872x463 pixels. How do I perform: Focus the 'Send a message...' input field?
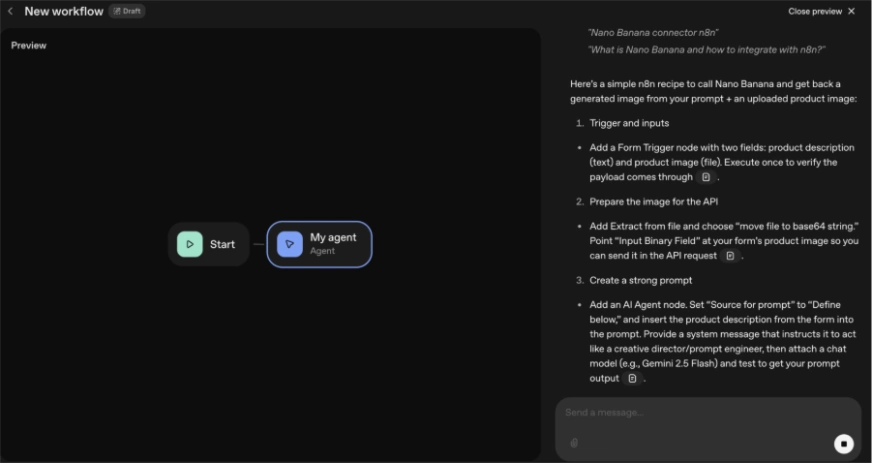(690, 412)
